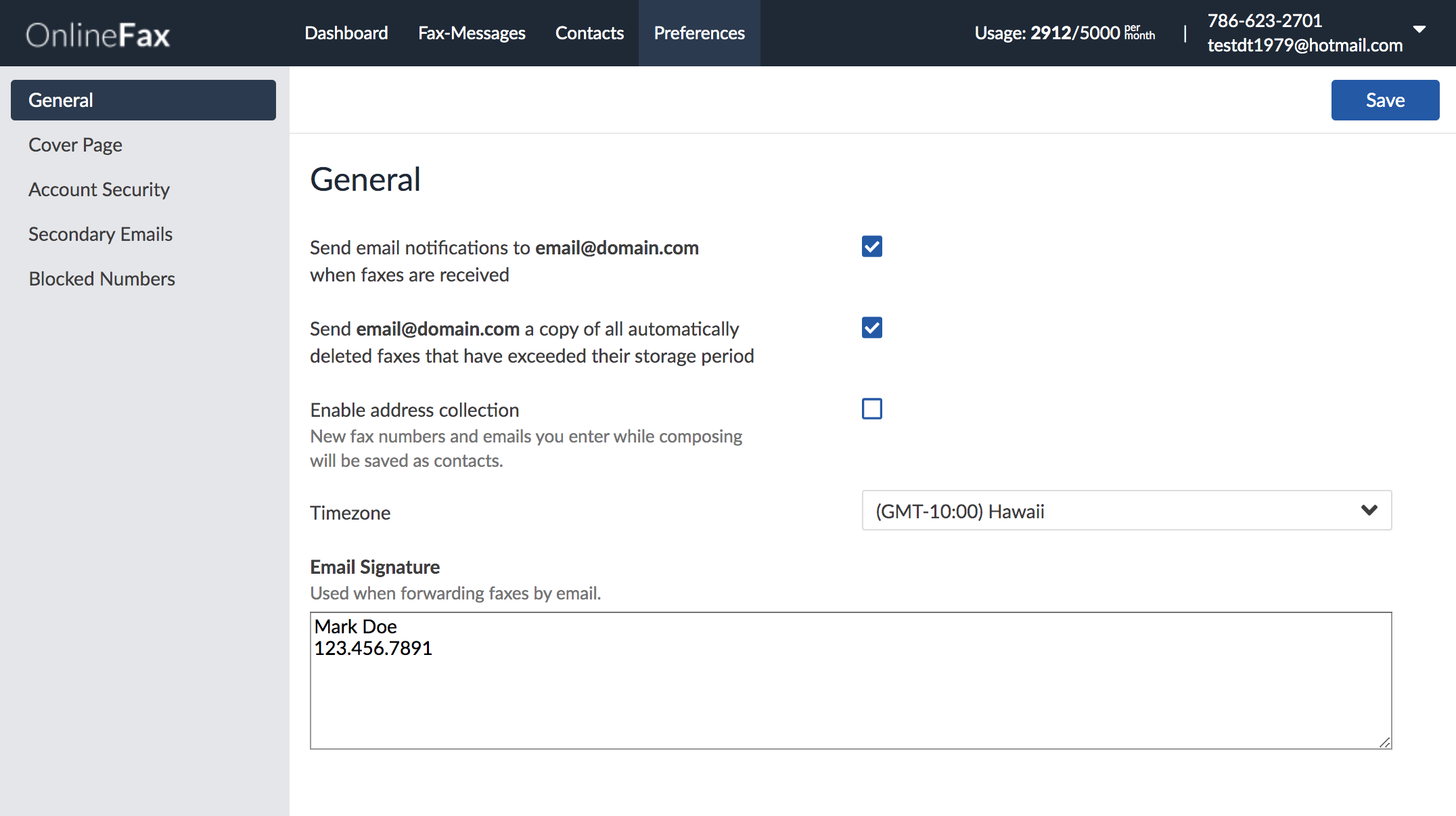Enable address collection checkbox

click(x=871, y=409)
